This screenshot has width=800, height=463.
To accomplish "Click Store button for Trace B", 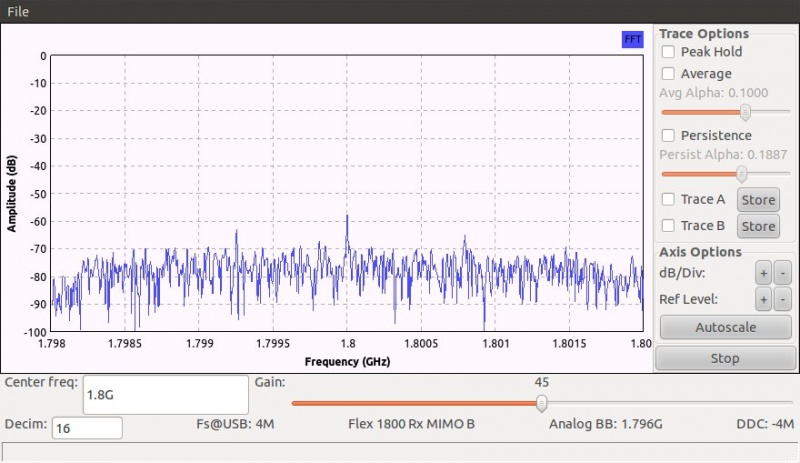I will pyautogui.click(x=758, y=226).
